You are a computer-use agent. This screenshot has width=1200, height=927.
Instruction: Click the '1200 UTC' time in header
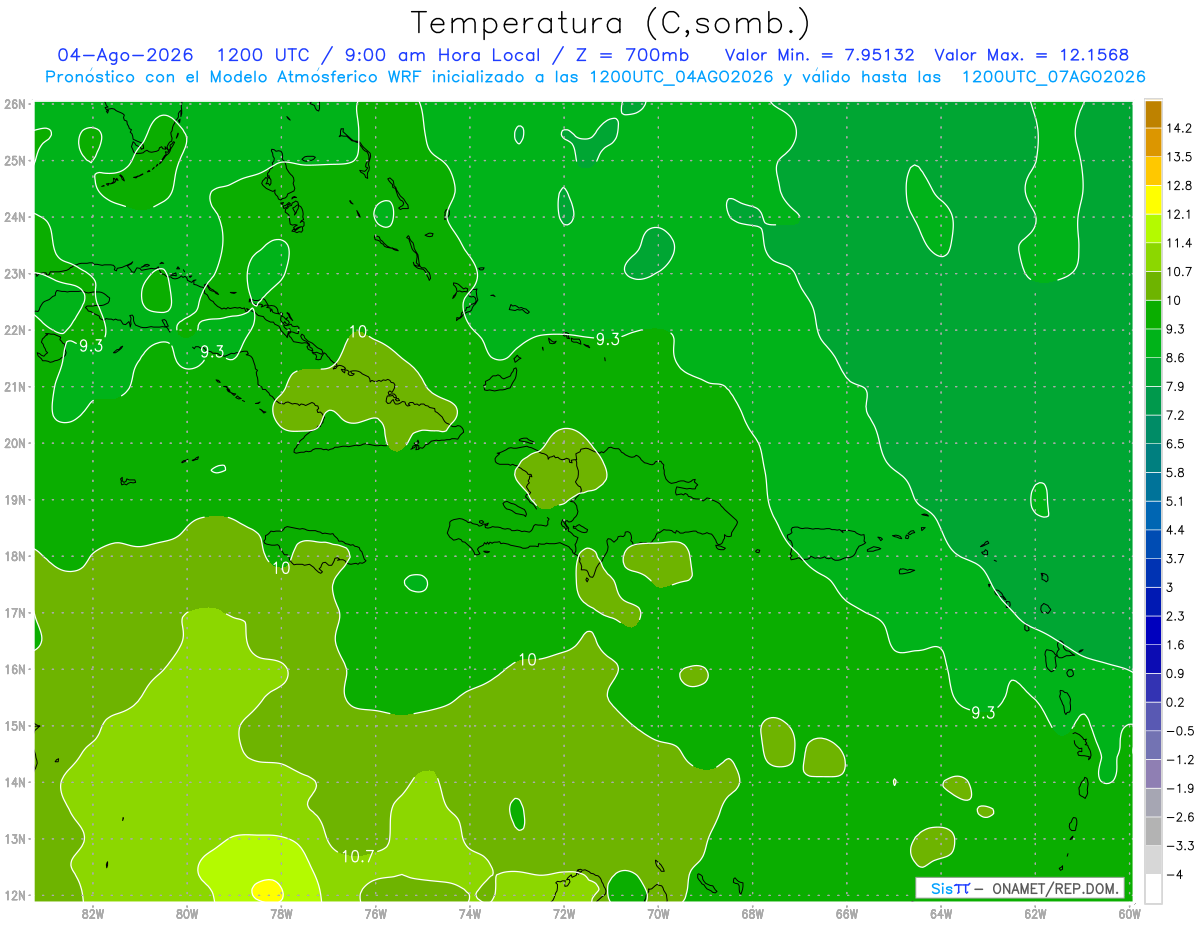(263, 55)
